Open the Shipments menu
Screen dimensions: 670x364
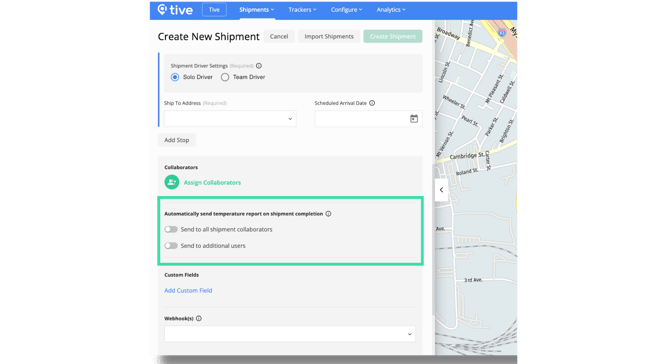click(x=256, y=9)
